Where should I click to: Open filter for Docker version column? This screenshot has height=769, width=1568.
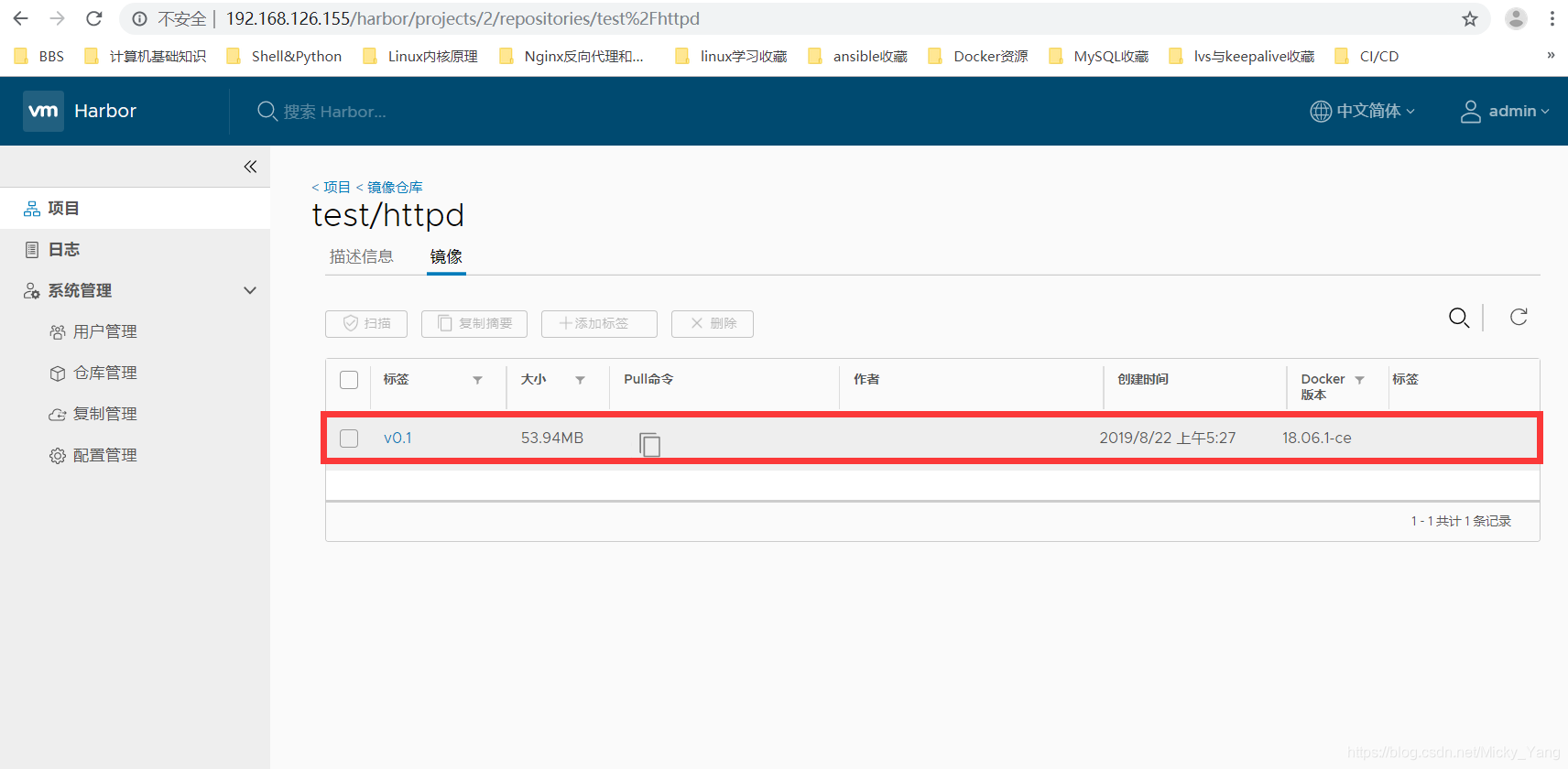click(1359, 380)
